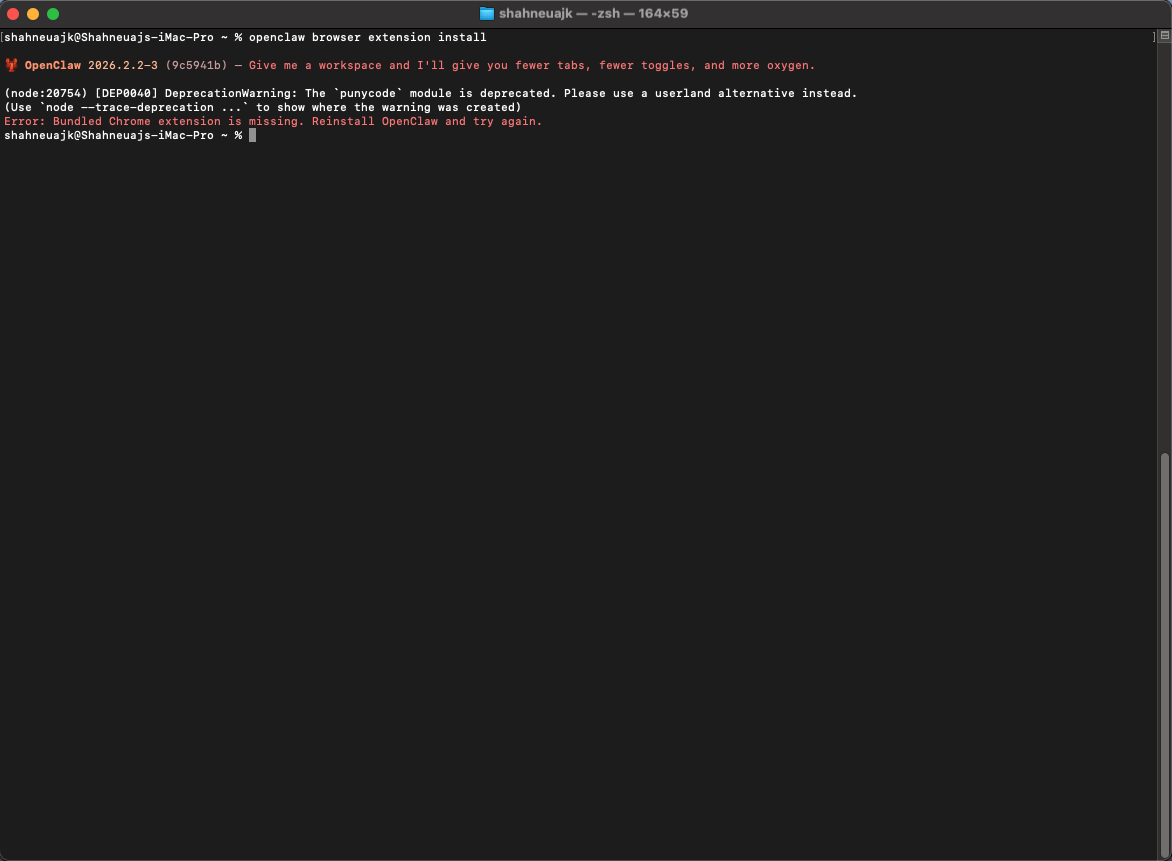Select the command 'openclaw browser extension install'

point(368,37)
